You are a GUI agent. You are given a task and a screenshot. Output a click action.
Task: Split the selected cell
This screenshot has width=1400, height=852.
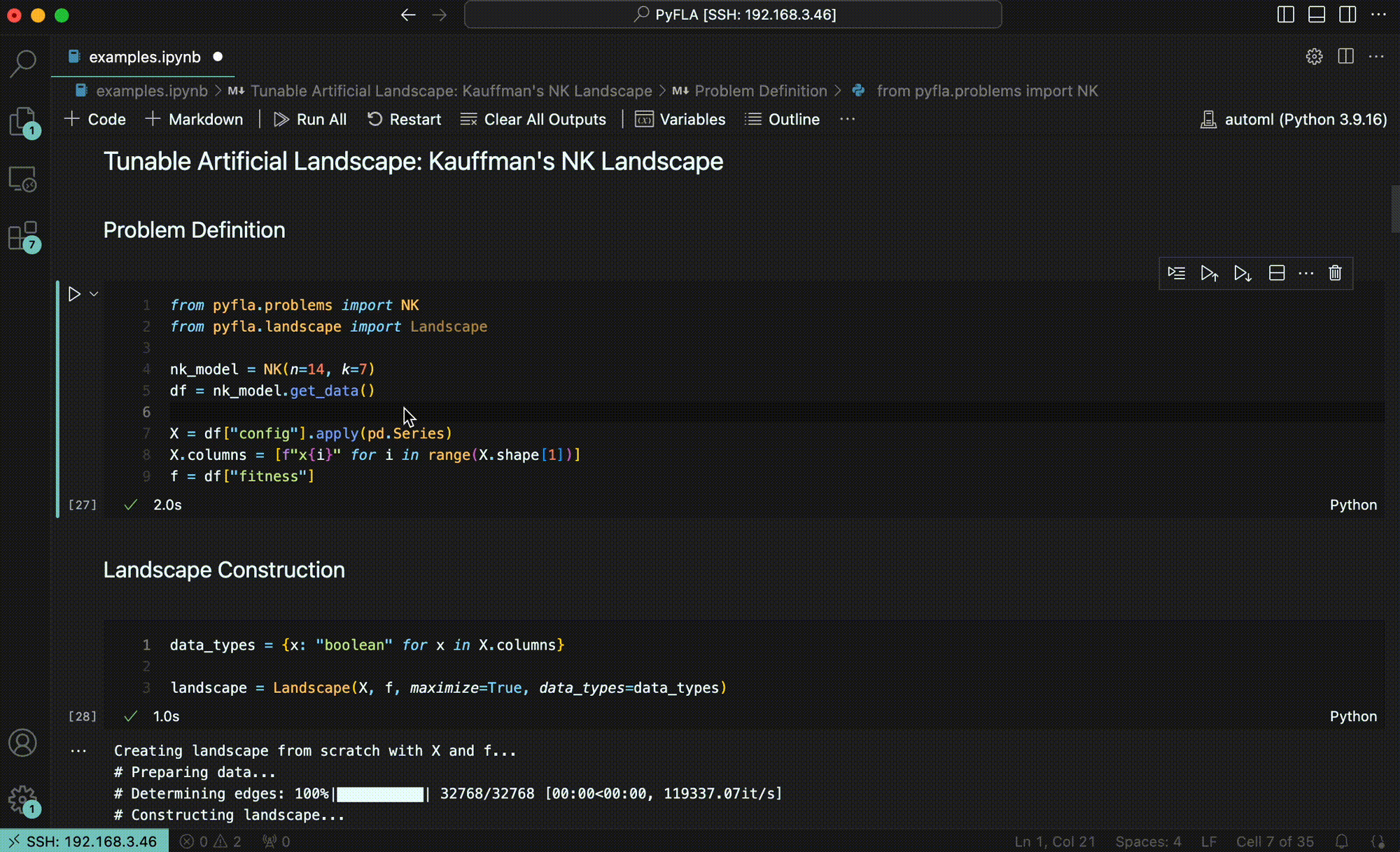(x=1276, y=273)
